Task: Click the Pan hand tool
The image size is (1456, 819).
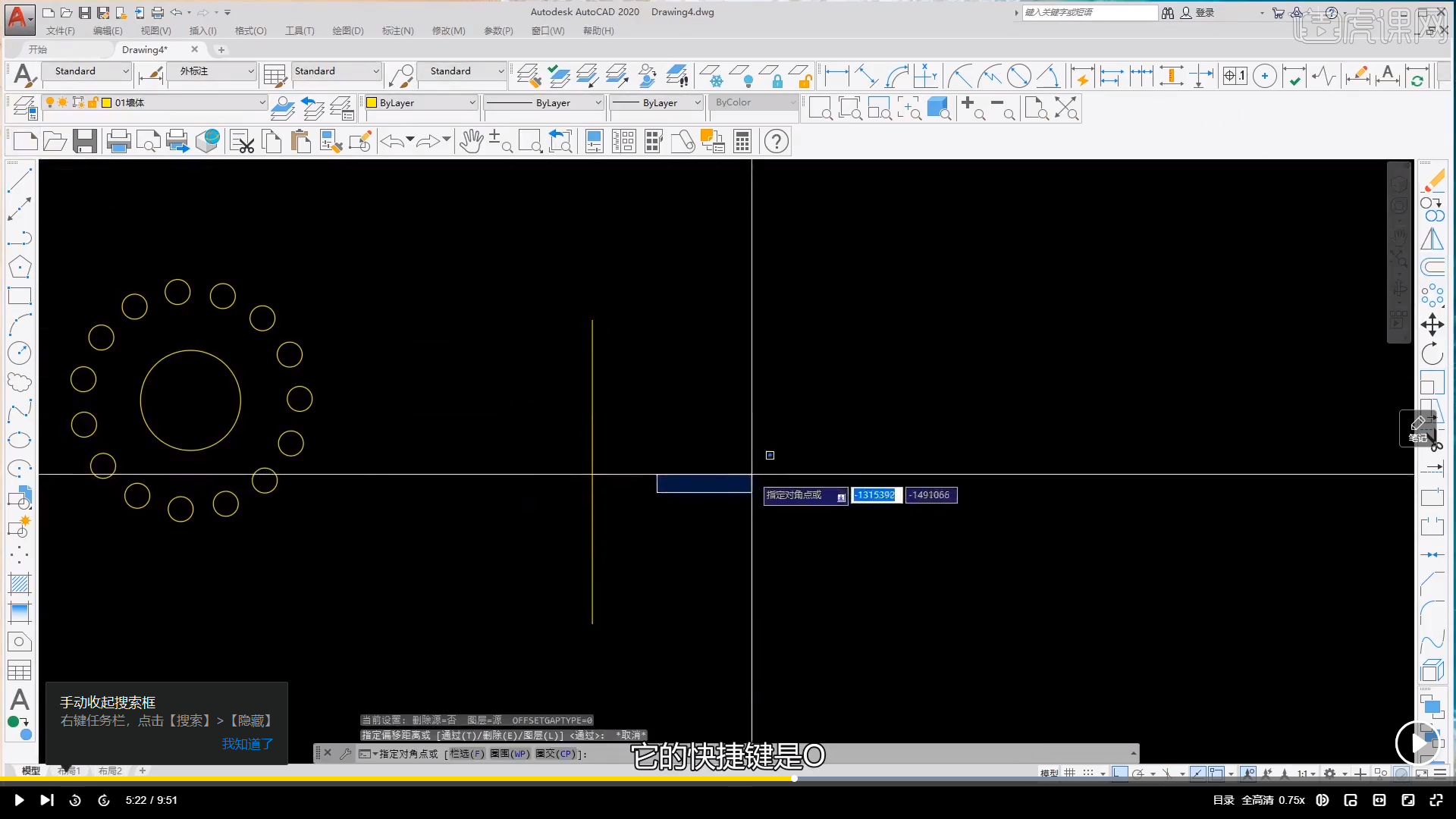Action: point(471,141)
